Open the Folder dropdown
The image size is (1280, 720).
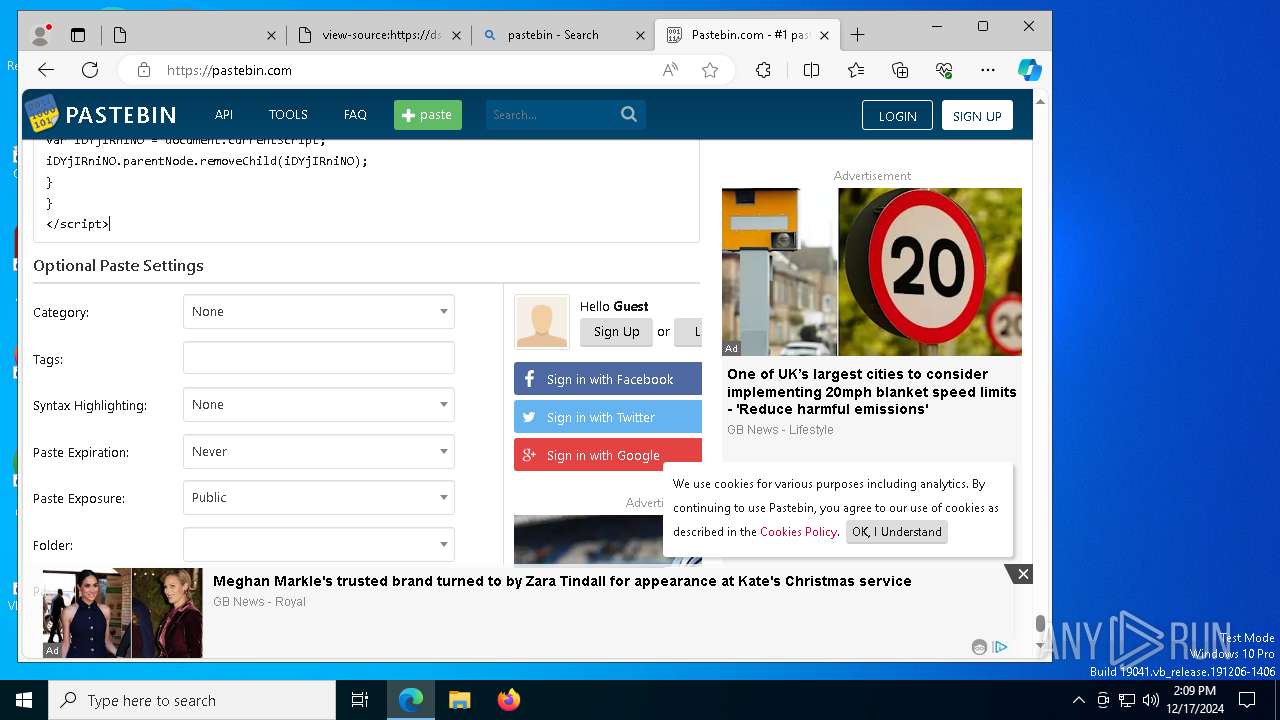pyautogui.click(x=319, y=545)
